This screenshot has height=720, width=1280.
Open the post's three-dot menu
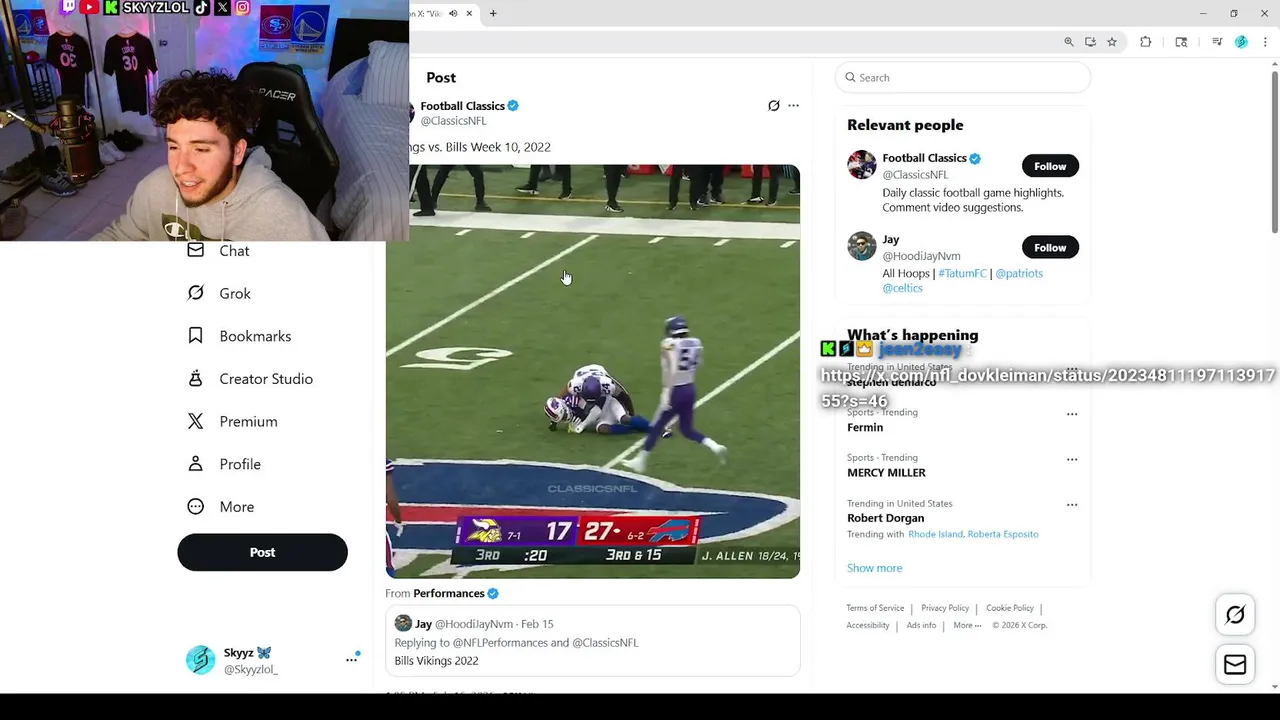click(x=793, y=105)
